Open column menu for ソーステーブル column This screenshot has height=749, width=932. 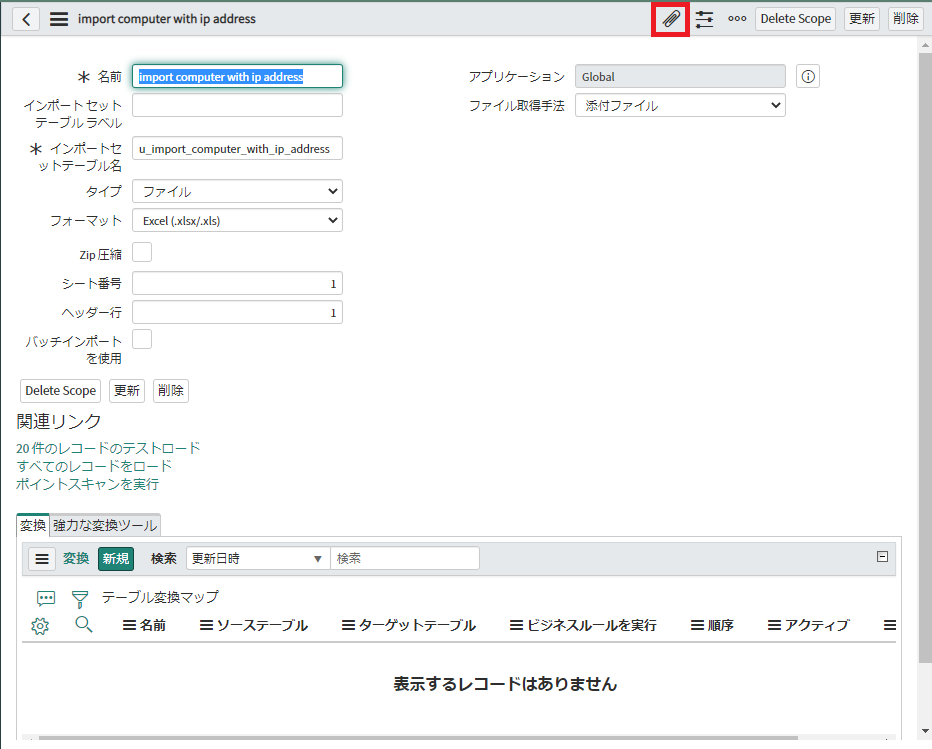[x=206, y=625]
